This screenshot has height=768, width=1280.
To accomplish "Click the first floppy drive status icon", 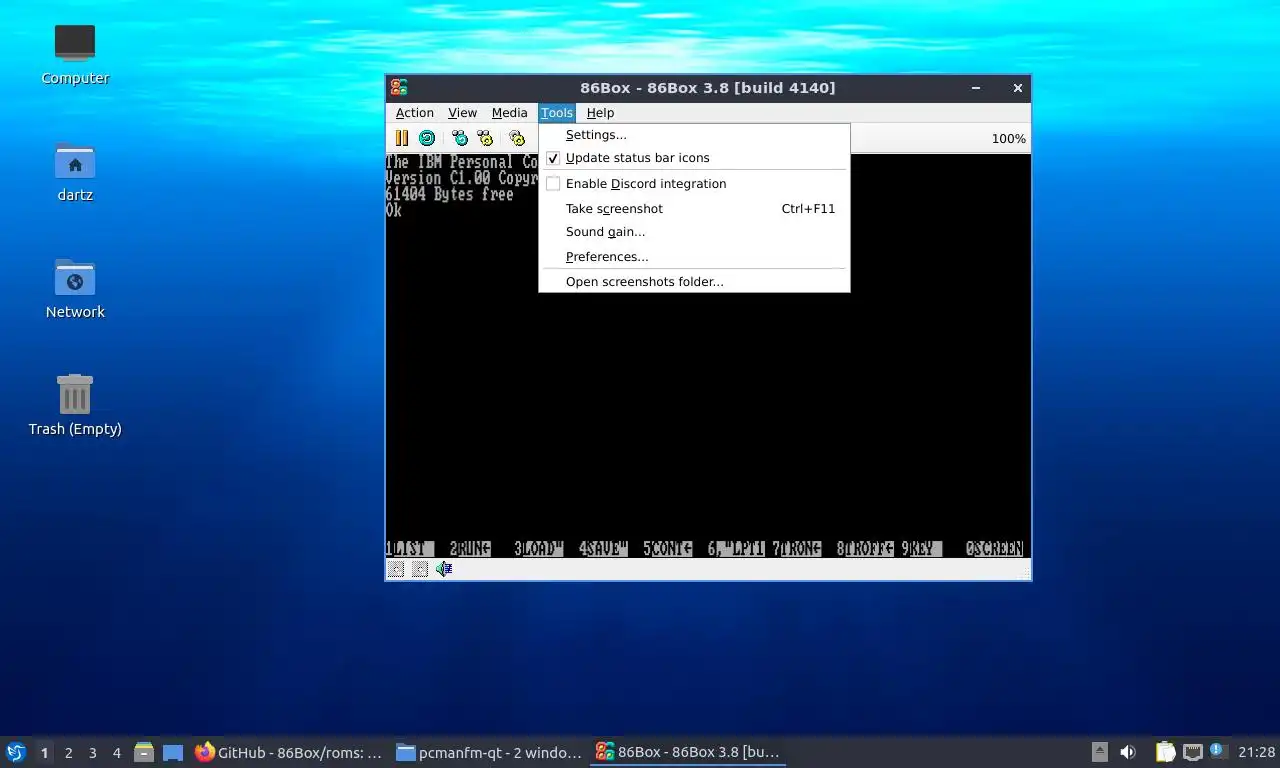I will click(396, 569).
